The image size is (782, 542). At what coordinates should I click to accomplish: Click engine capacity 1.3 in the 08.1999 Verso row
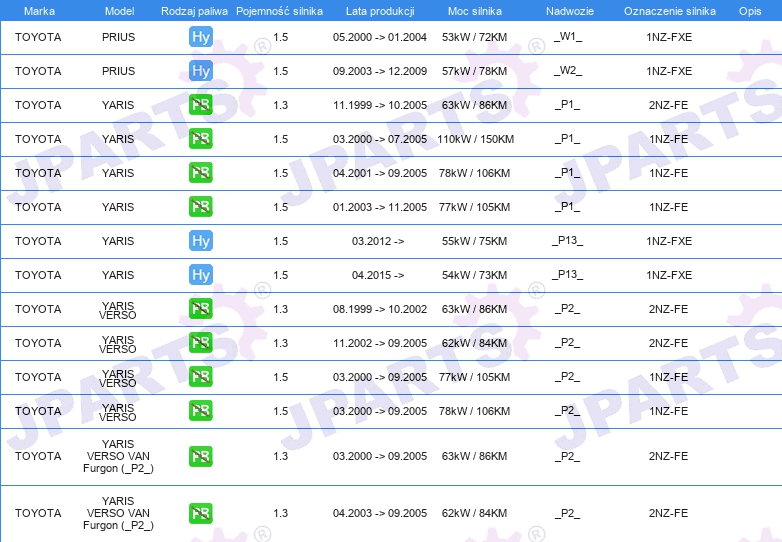click(280, 309)
